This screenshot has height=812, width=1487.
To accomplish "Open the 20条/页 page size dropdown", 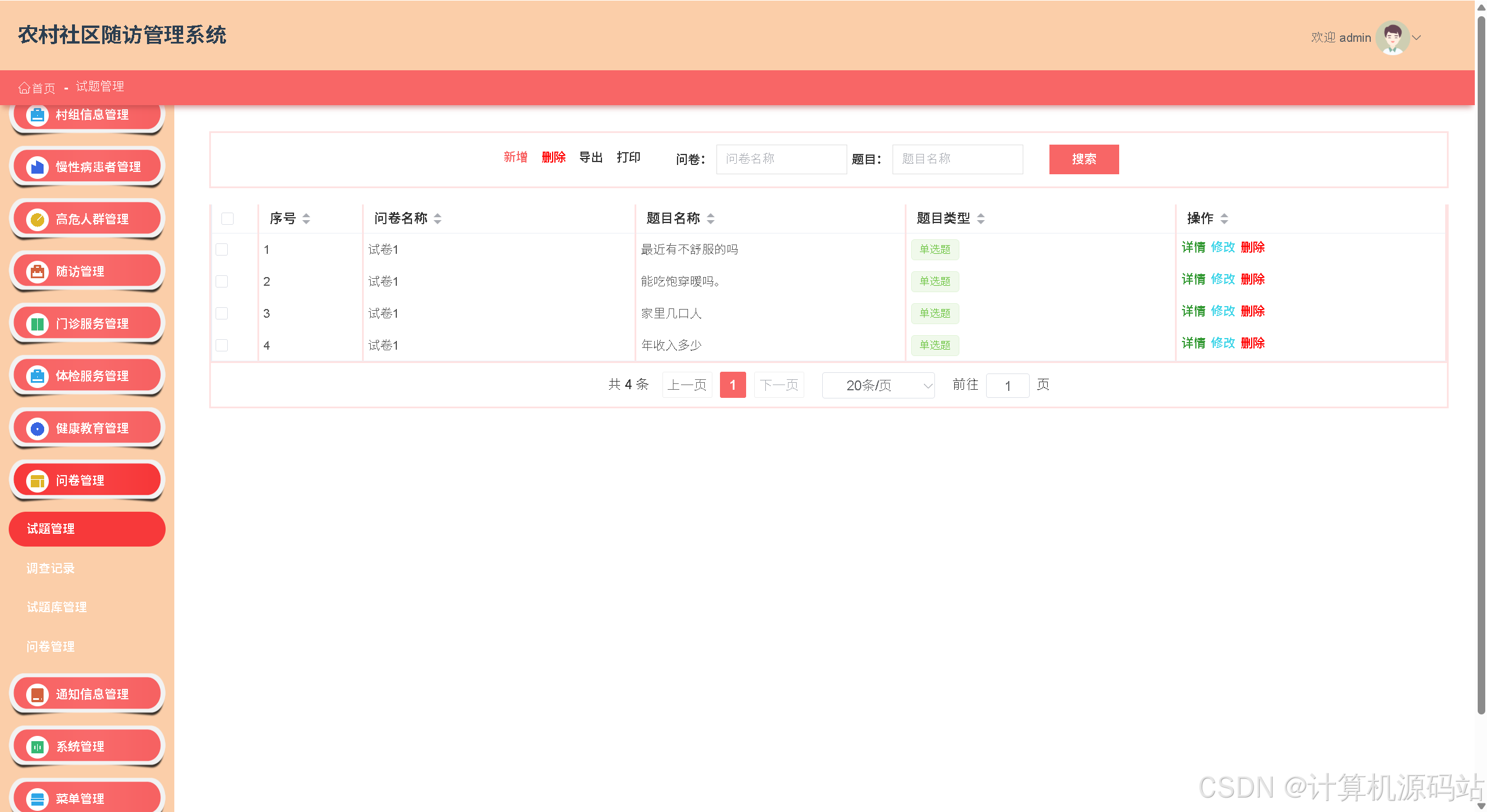I will [878, 385].
